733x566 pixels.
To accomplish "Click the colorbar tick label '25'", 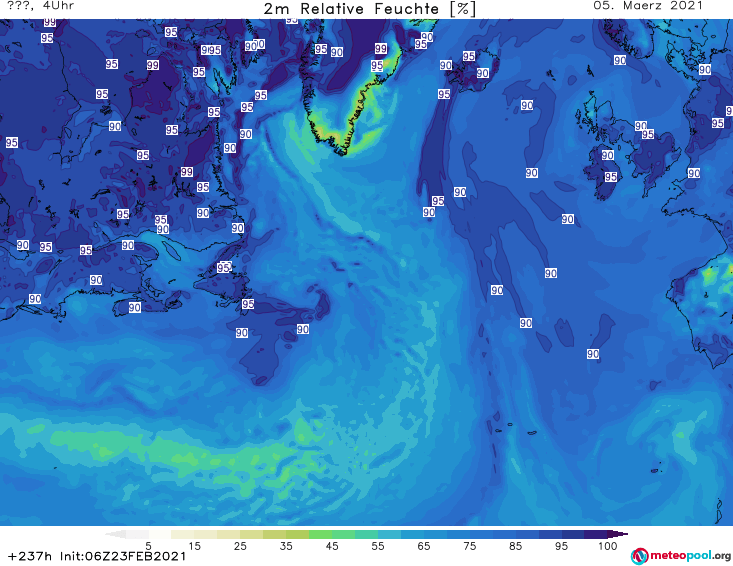I will [x=240, y=546].
